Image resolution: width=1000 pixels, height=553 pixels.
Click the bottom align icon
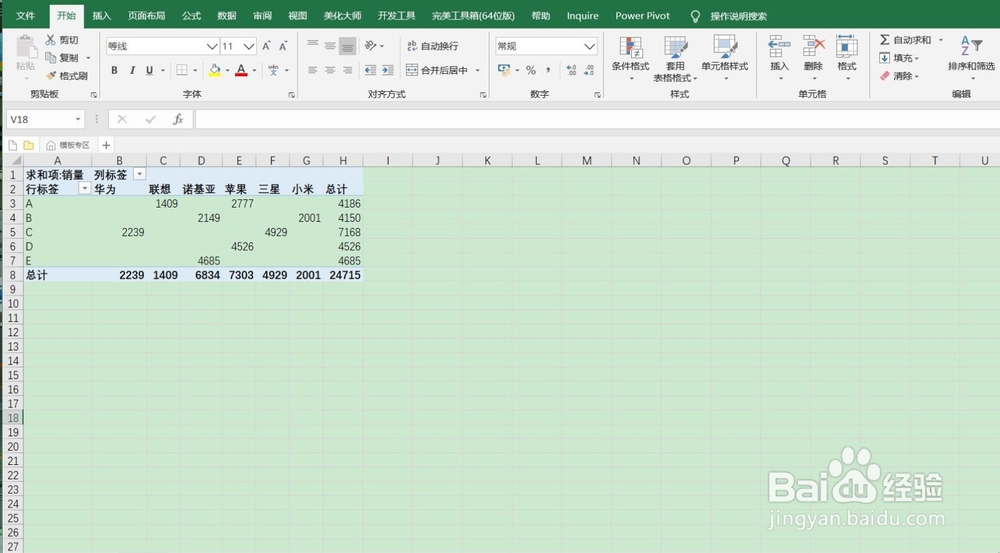347,45
